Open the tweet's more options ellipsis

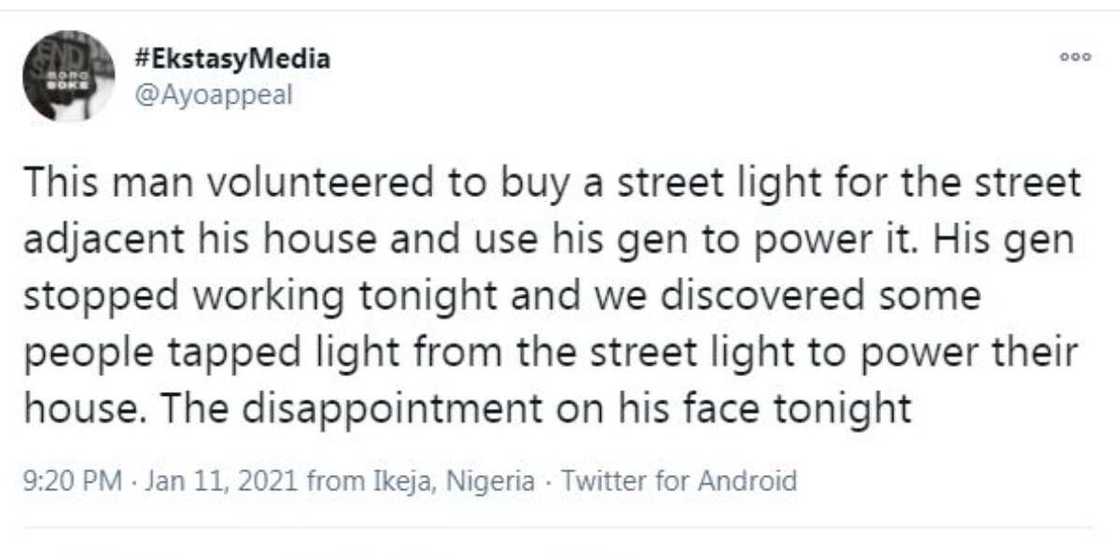pos(1075,58)
